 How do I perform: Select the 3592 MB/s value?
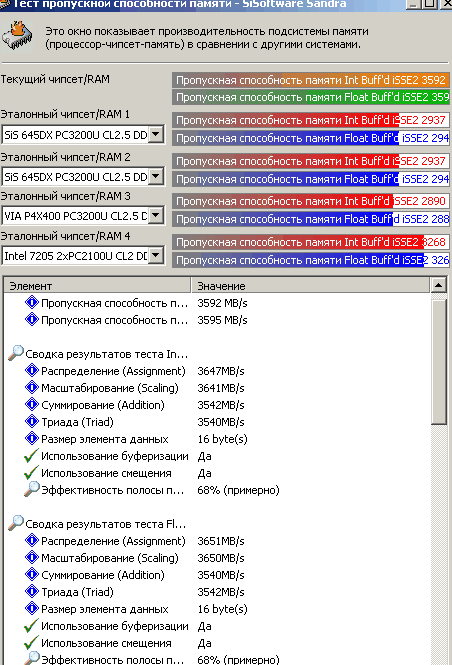(222, 303)
